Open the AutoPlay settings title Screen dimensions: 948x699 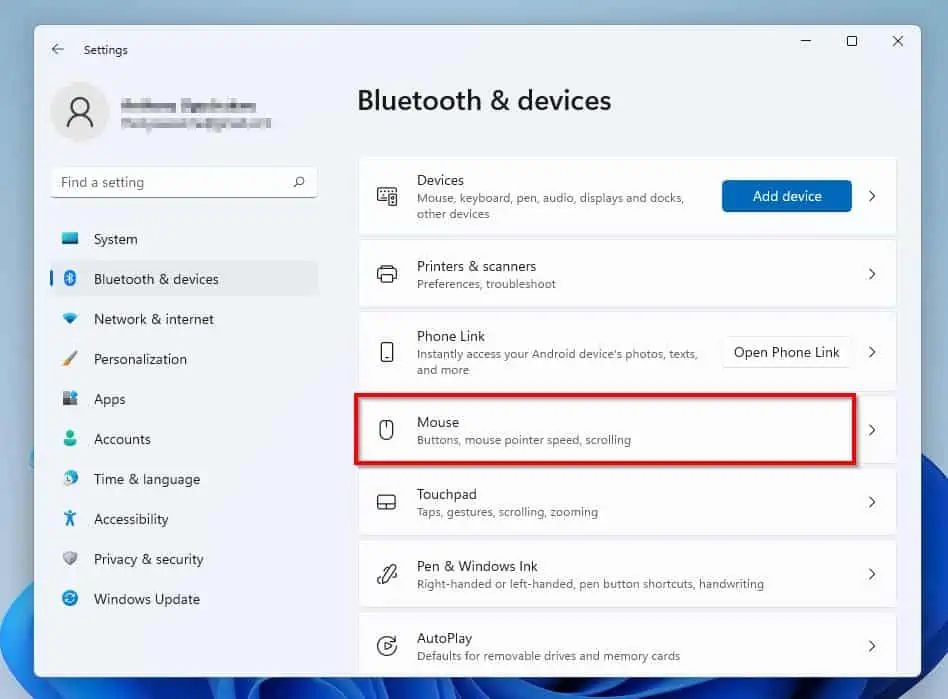tap(444, 638)
